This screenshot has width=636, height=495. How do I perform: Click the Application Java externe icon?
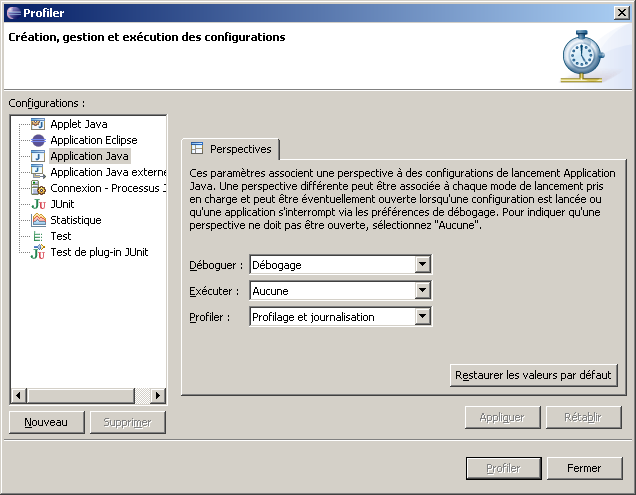39,172
